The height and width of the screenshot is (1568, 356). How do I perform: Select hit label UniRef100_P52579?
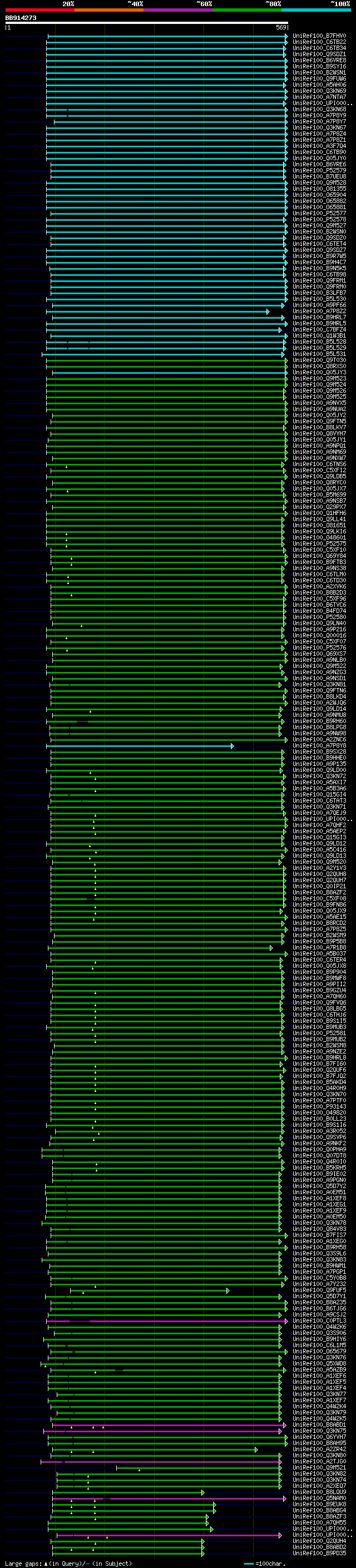pyautogui.click(x=319, y=170)
